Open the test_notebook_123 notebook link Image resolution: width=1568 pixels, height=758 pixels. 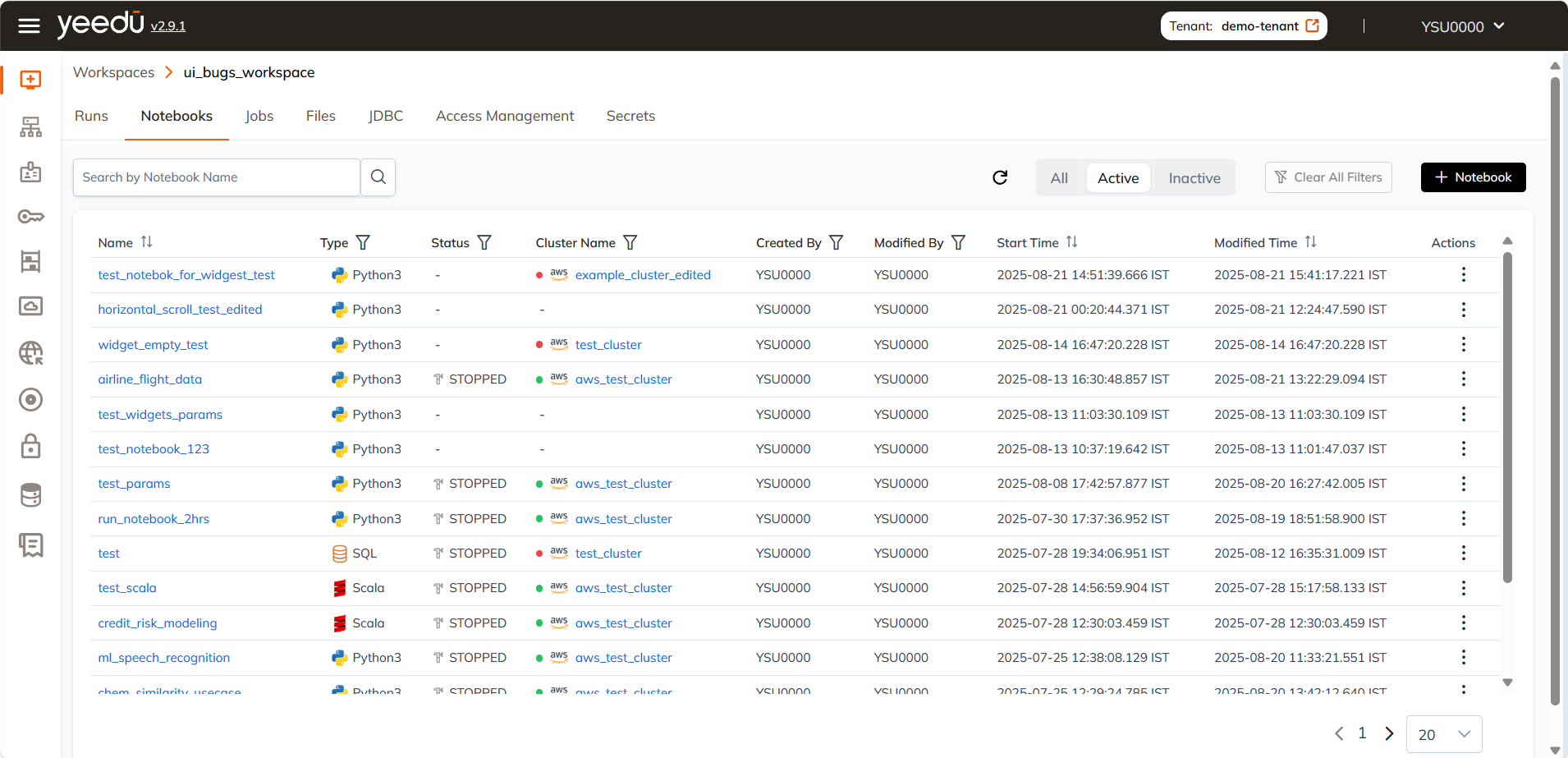pos(154,449)
